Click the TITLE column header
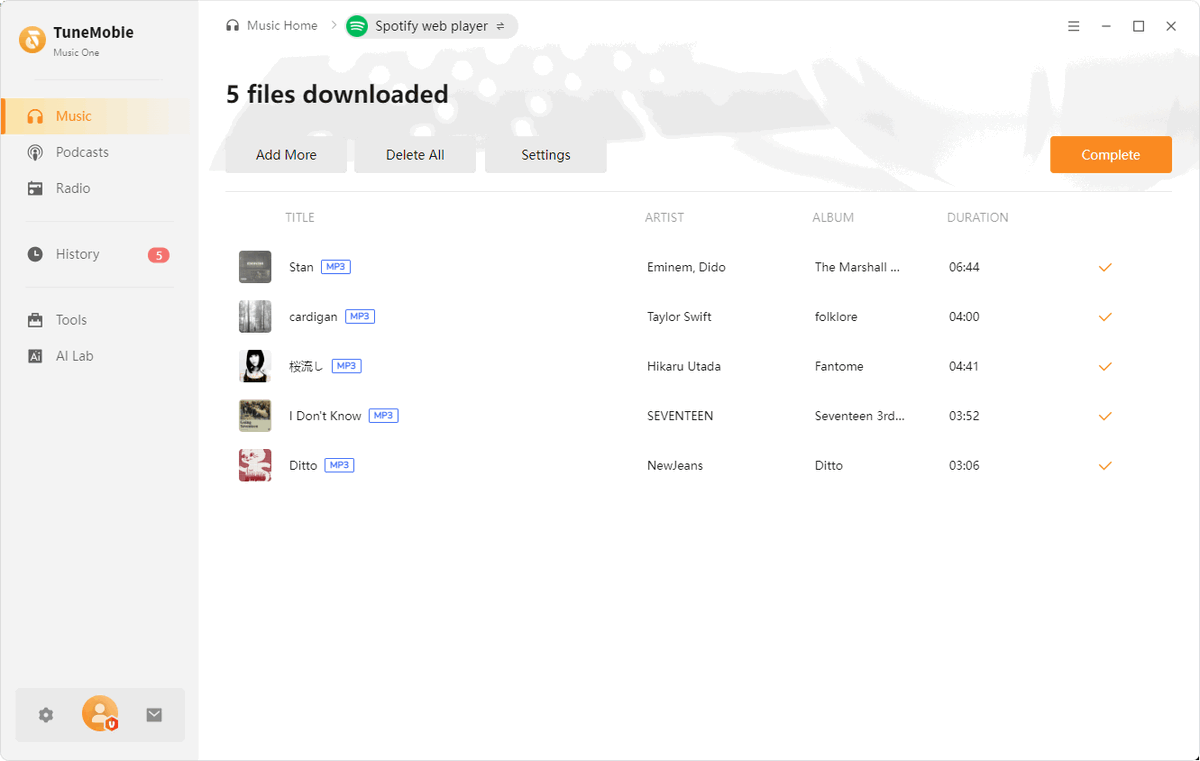Screen dimensions: 1200x761 point(300,218)
